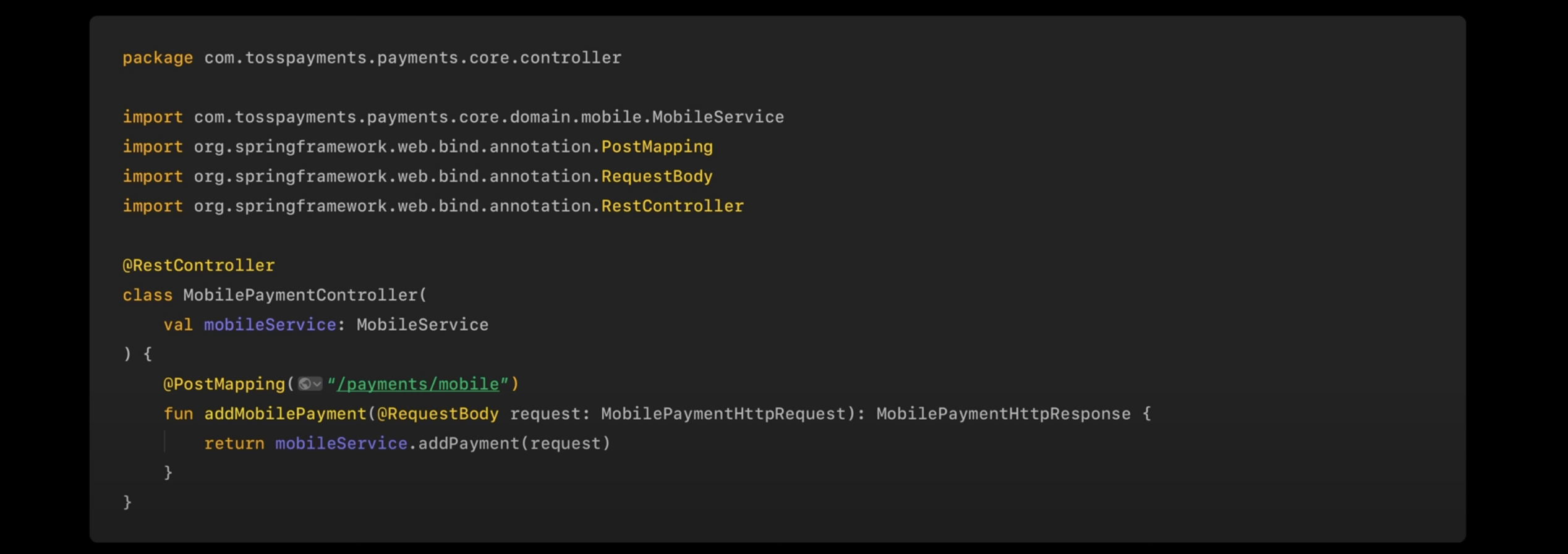The height and width of the screenshot is (554, 1568).
Task: Click mobileService in the return statement
Action: tap(341, 443)
